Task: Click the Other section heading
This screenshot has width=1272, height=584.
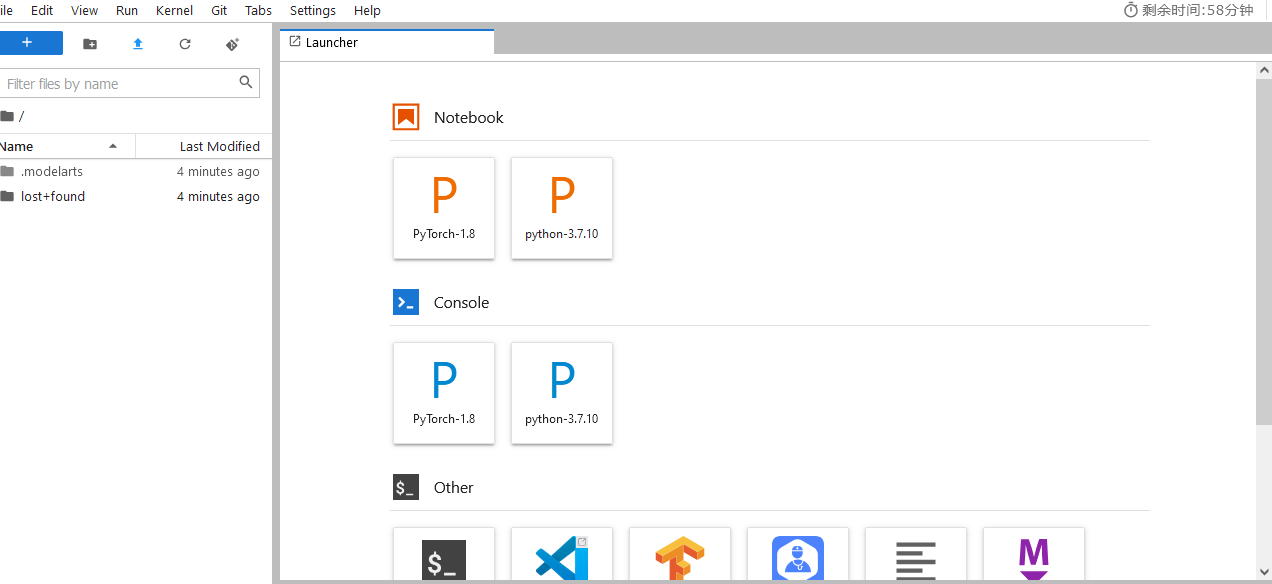Action: click(x=454, y=487)
